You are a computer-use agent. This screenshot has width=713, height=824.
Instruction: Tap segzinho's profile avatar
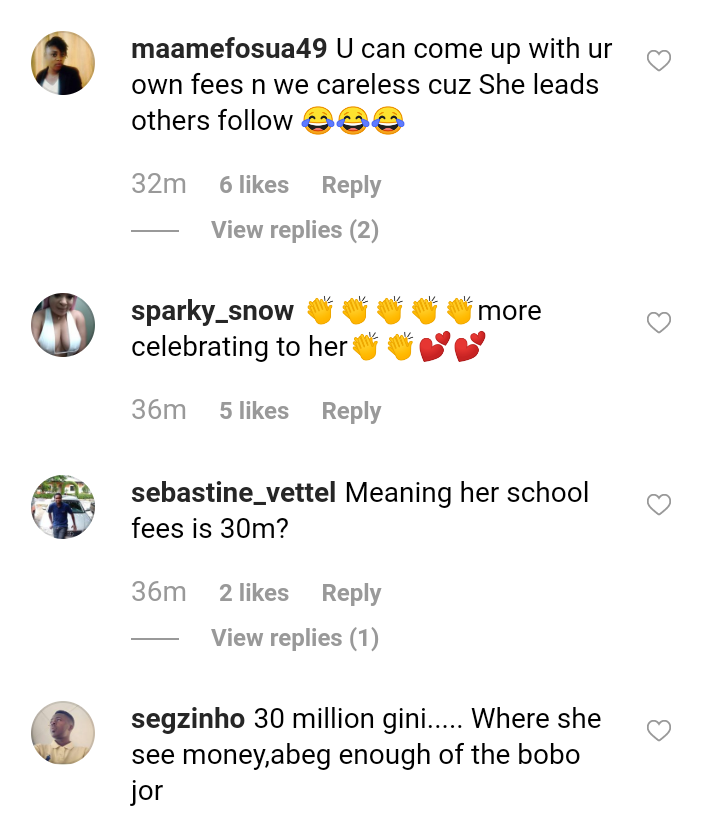tap(63, 733)
